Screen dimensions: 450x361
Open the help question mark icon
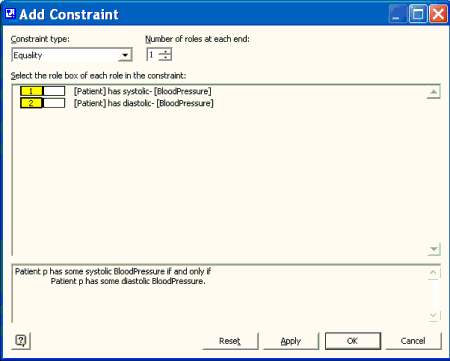click(x=21, y=341)
